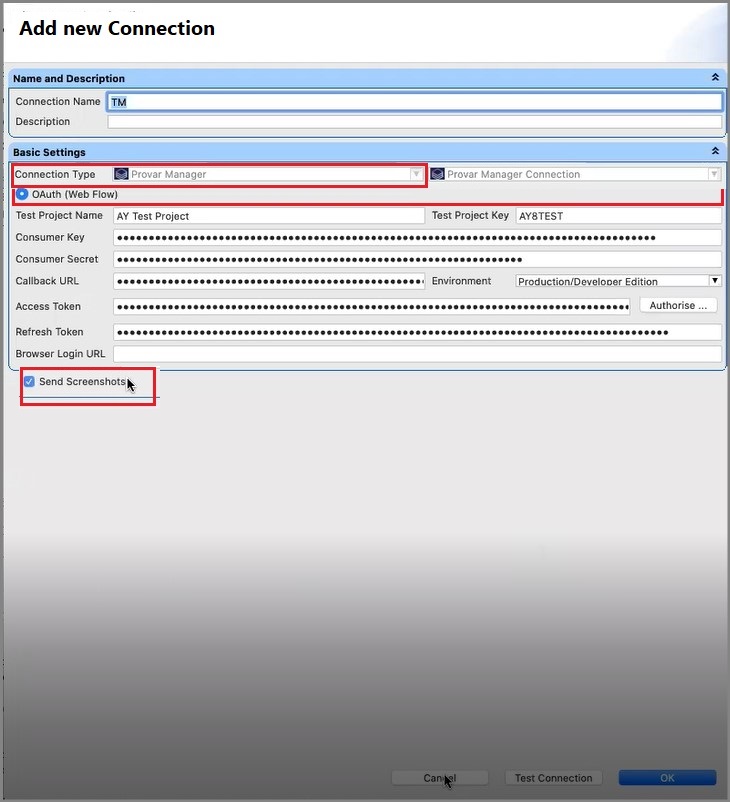730x802 pixels.
Task: Collapse the Name and Description section
Action: pos(715,77)
